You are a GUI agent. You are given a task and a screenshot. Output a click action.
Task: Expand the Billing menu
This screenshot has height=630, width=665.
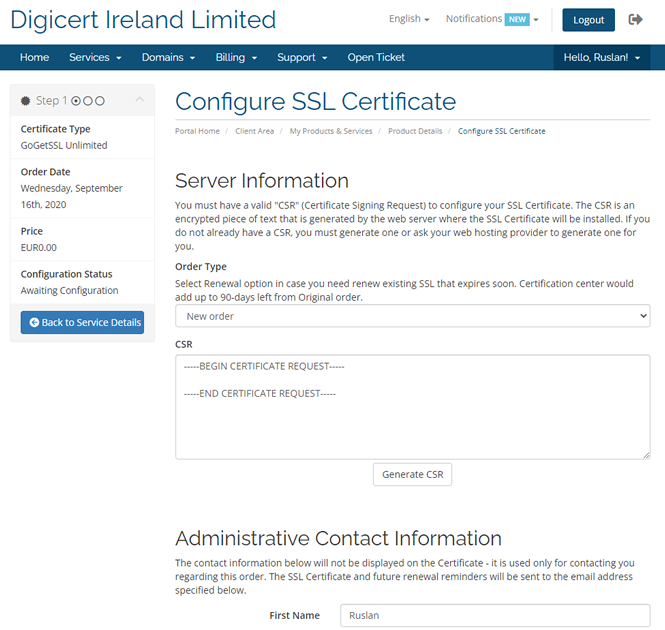pos(236,57)
